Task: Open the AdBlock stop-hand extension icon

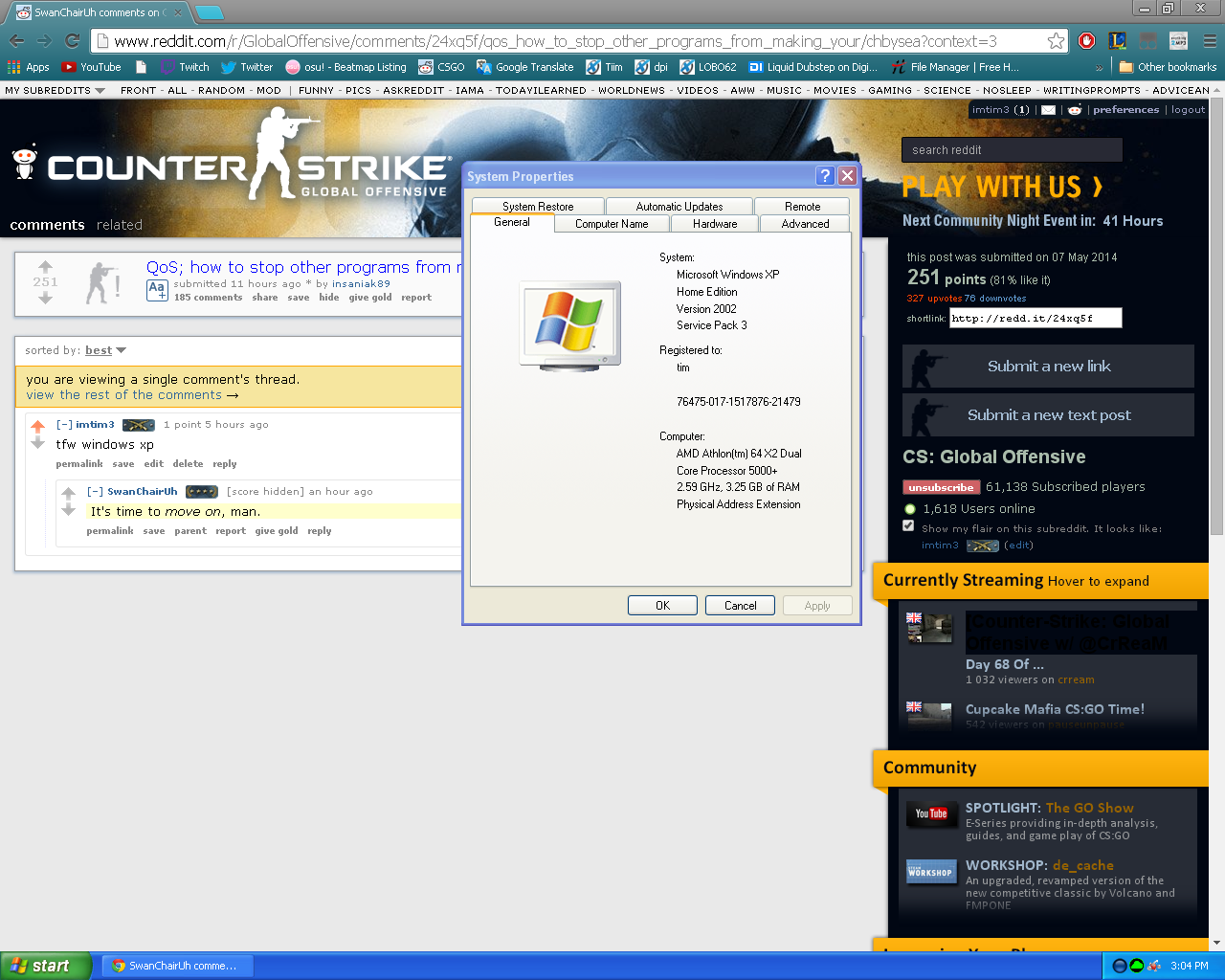Action: (1086, 41)
